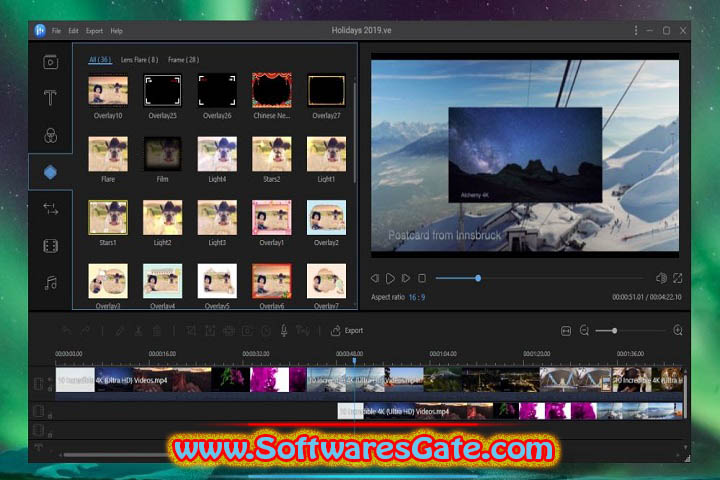Select the Light4 overlay thumbnail
This screenshot has width=720, height=480.
[217, 154]
